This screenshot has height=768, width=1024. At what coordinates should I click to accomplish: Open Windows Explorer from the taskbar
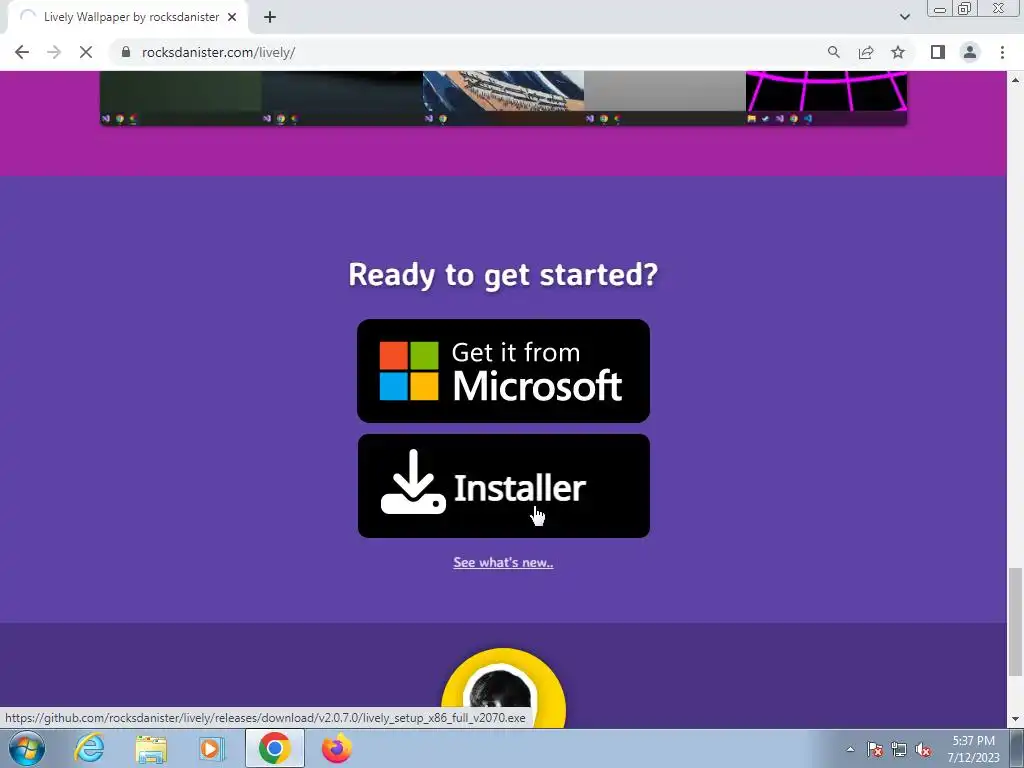151,748
